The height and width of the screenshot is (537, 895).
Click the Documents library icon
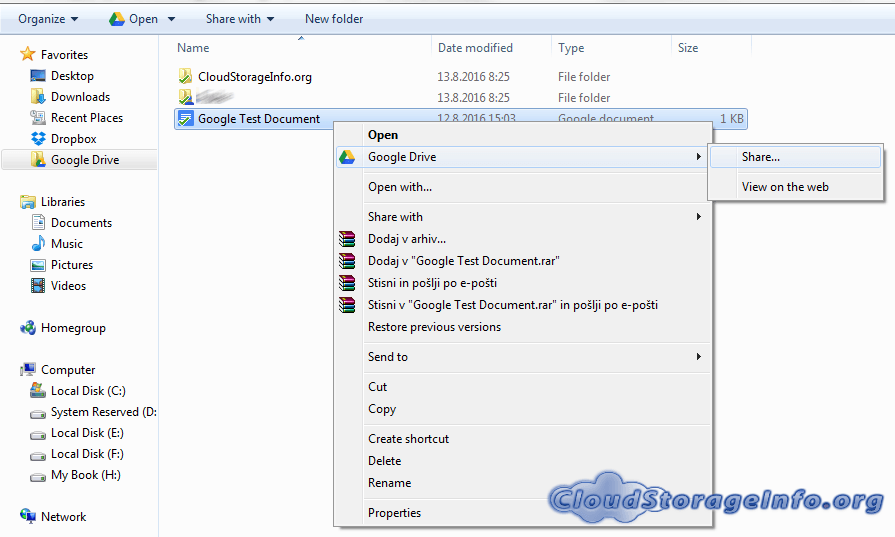[x=38, y=223]
